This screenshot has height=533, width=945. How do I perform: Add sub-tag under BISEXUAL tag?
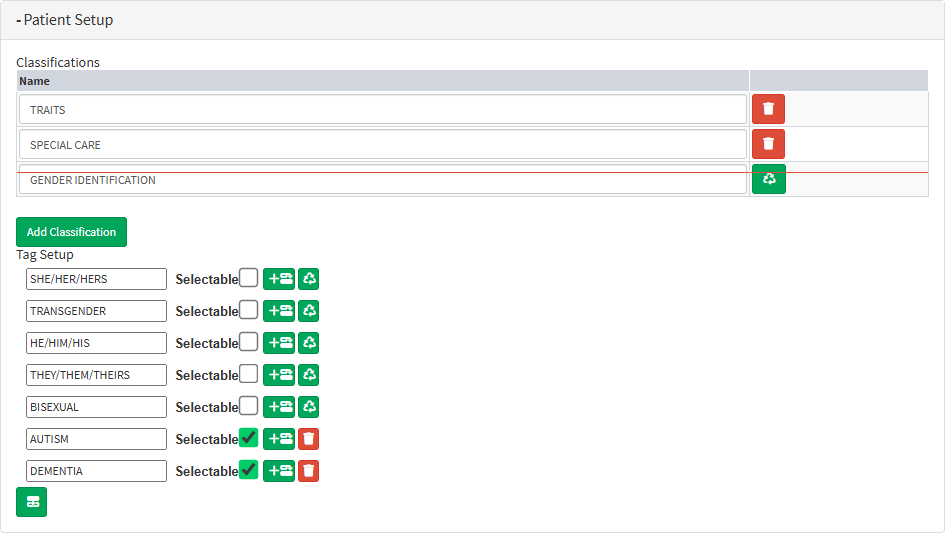(279, 407)
